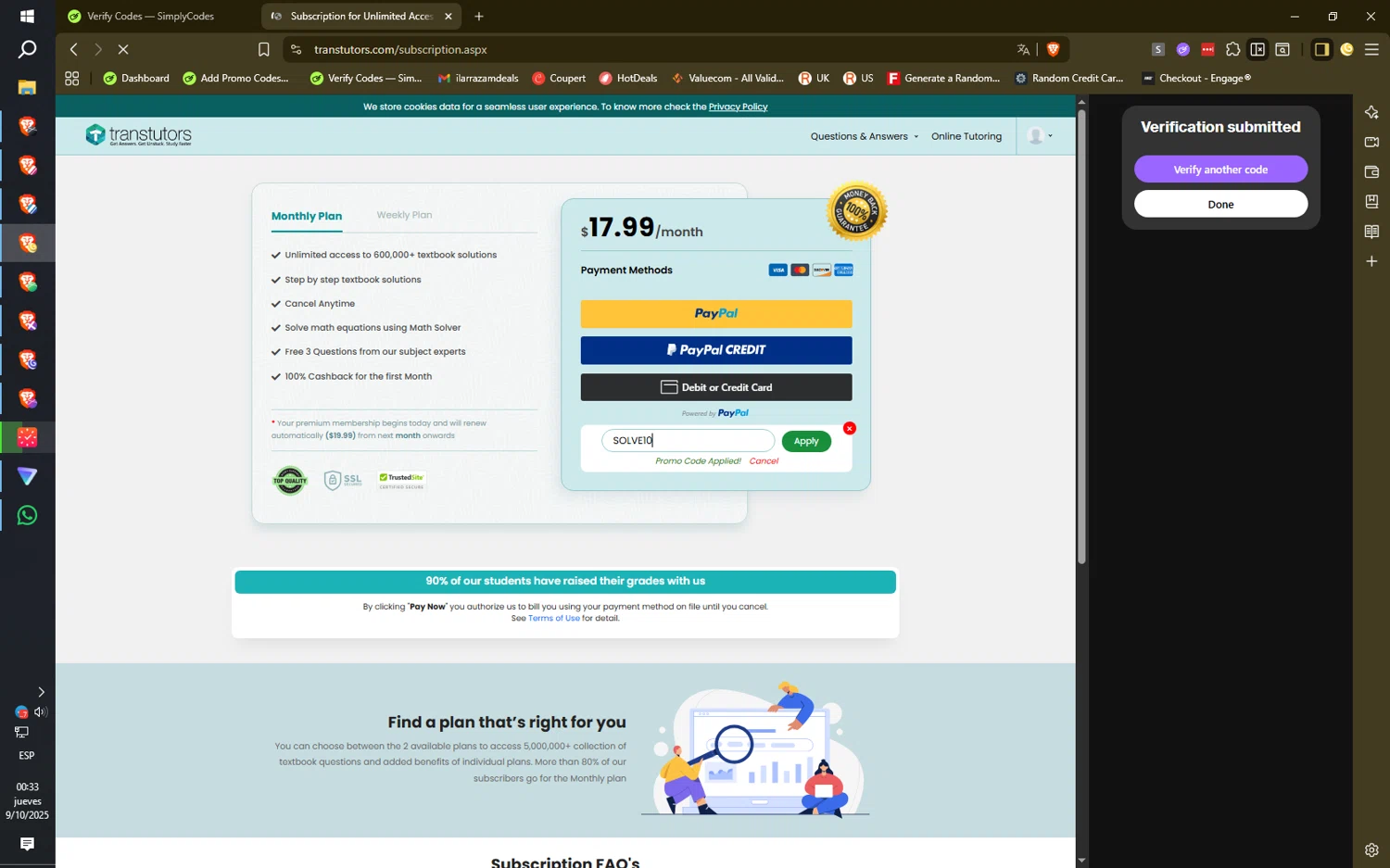Click the Transtutors logo
Image resolution: width=1390 pixels, height=868 pixels.
(x=138, y=135)
